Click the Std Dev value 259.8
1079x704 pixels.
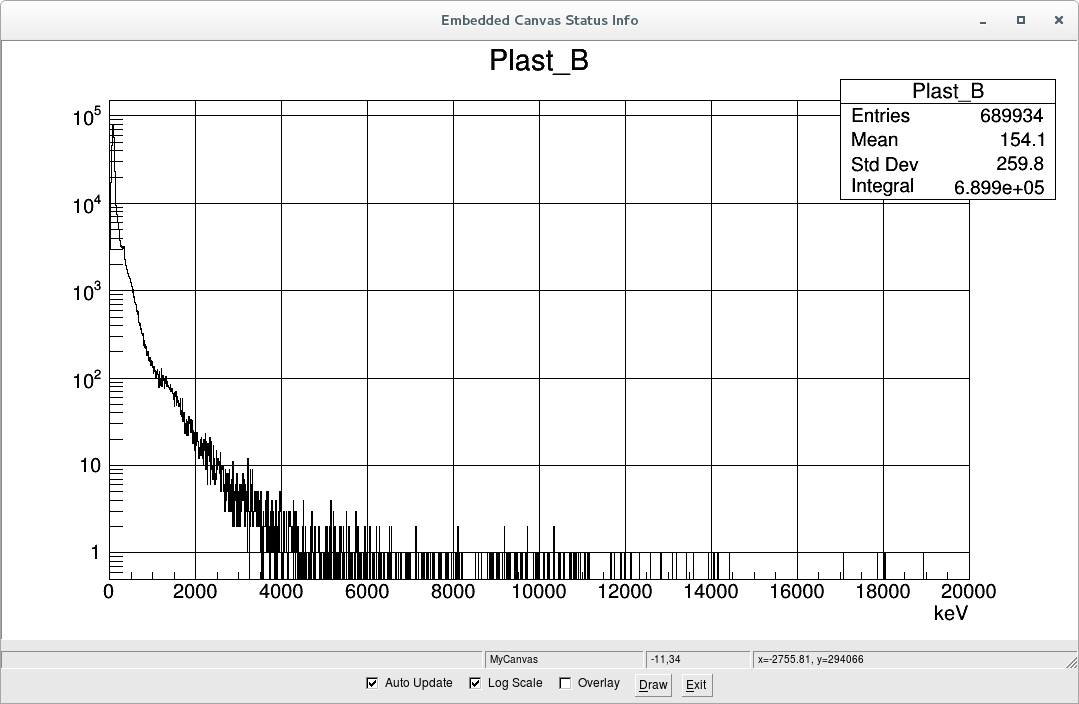1020,164
